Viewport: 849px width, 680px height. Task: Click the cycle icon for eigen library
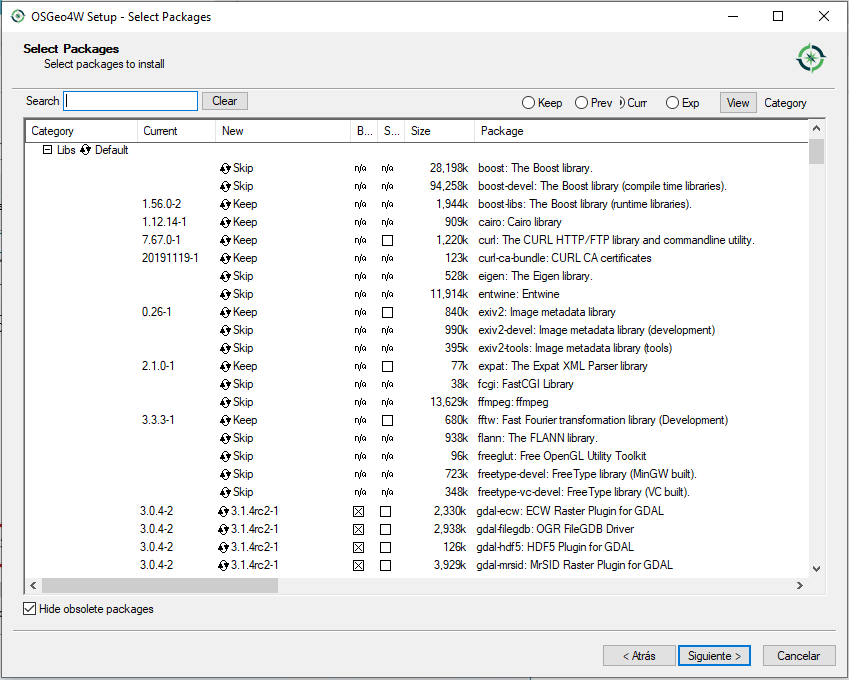(x=225, y=276)
